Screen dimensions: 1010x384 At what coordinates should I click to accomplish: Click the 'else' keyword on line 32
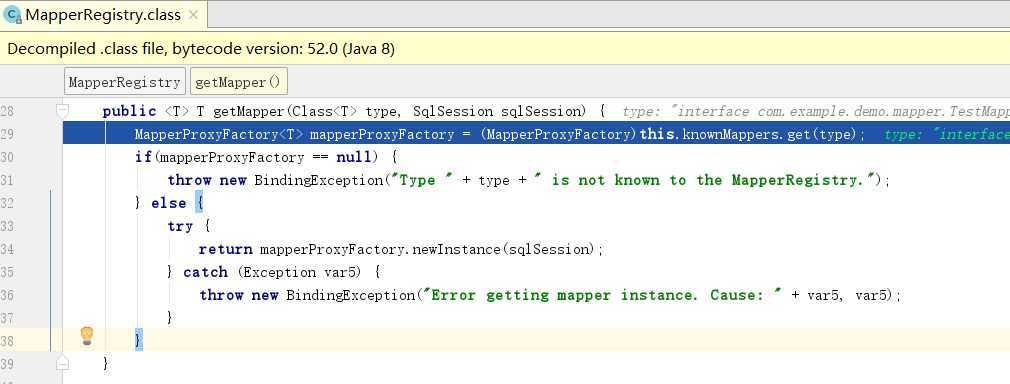click(x=169, y=204)
